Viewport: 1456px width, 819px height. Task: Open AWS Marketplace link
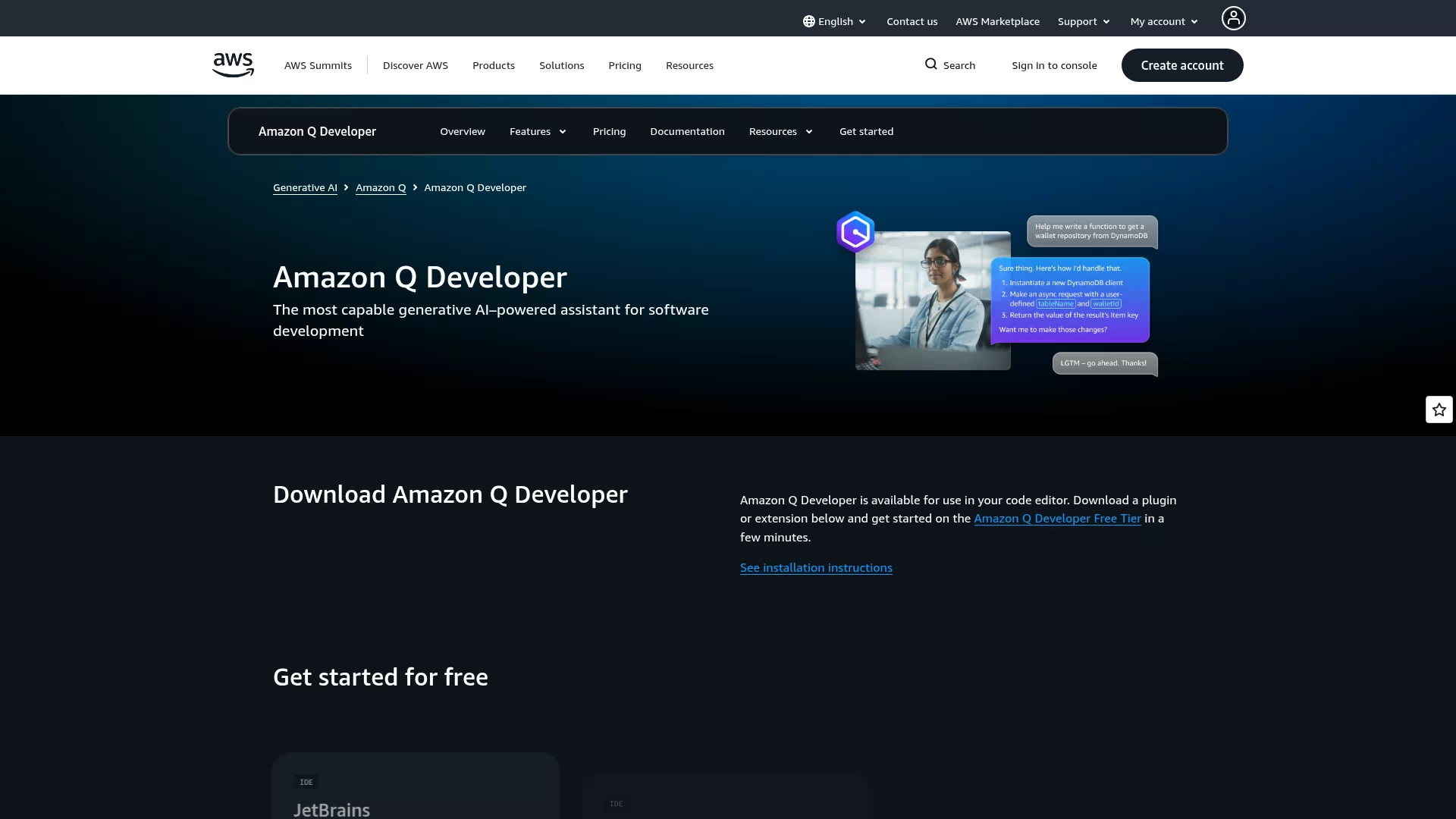tap(997, 21)
